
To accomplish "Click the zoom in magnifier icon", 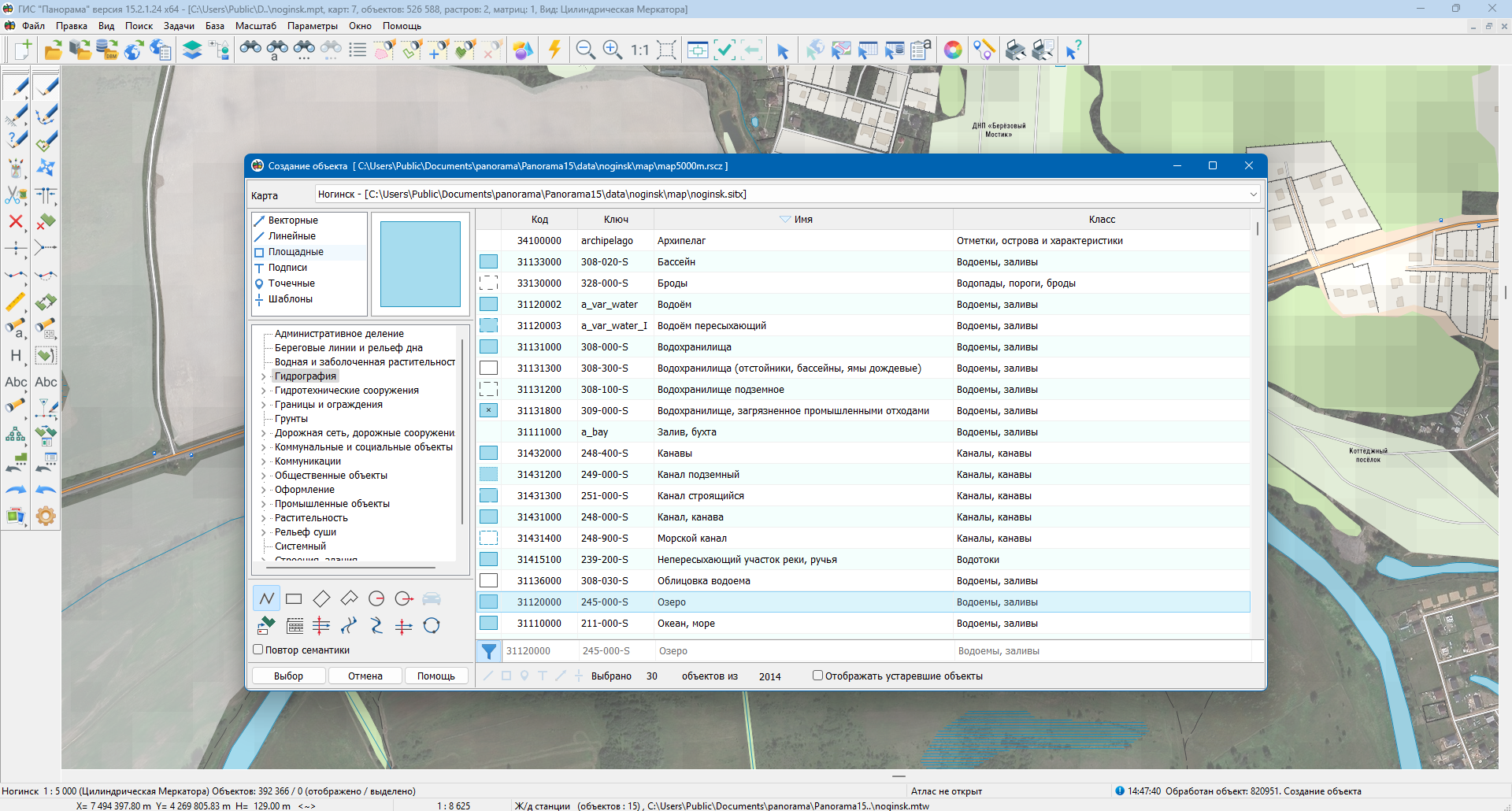I will tap(612, 50).
